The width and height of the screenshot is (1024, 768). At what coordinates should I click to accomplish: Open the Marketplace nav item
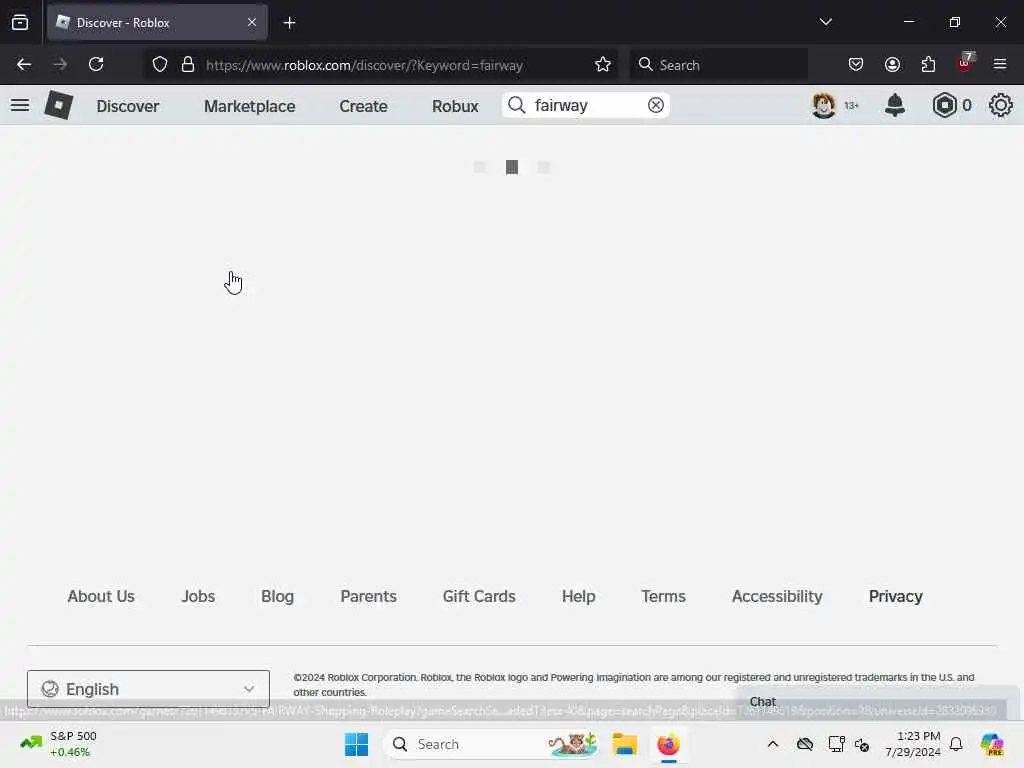[249, 106]
